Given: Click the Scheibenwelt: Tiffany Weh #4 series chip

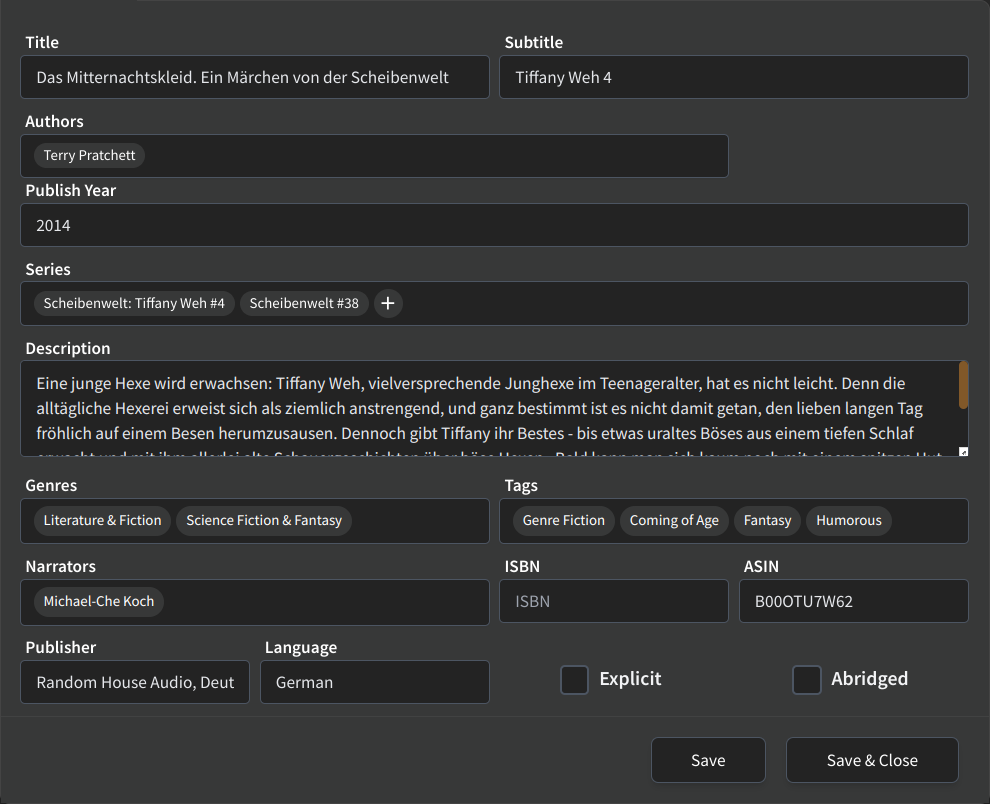Looking at the screenshot, I should (x=134, y=303).
